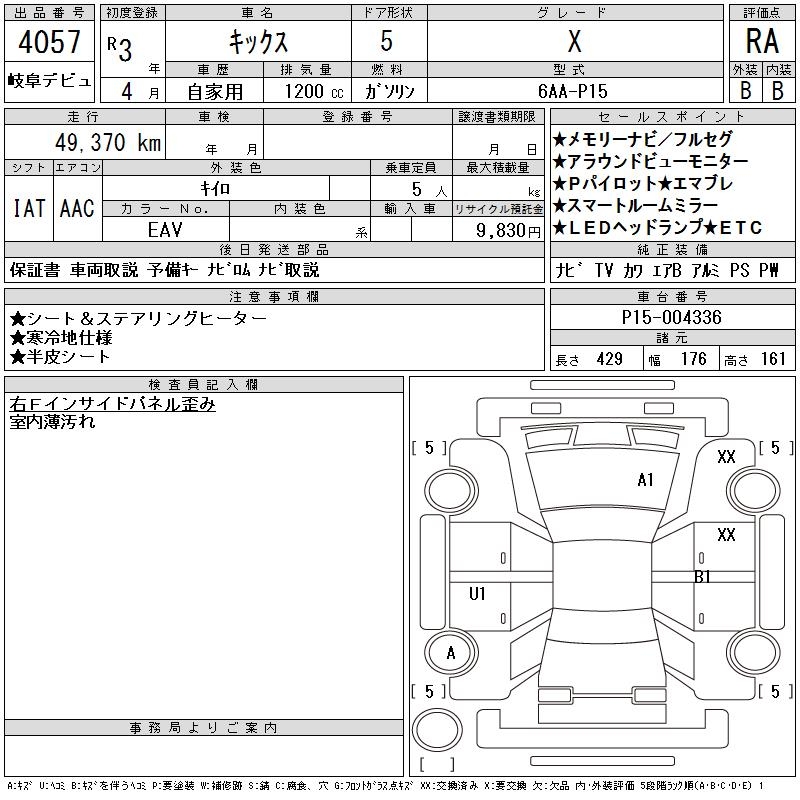Click the 事務局よりご案内 header
800x800 pixels.
(204, 728)
